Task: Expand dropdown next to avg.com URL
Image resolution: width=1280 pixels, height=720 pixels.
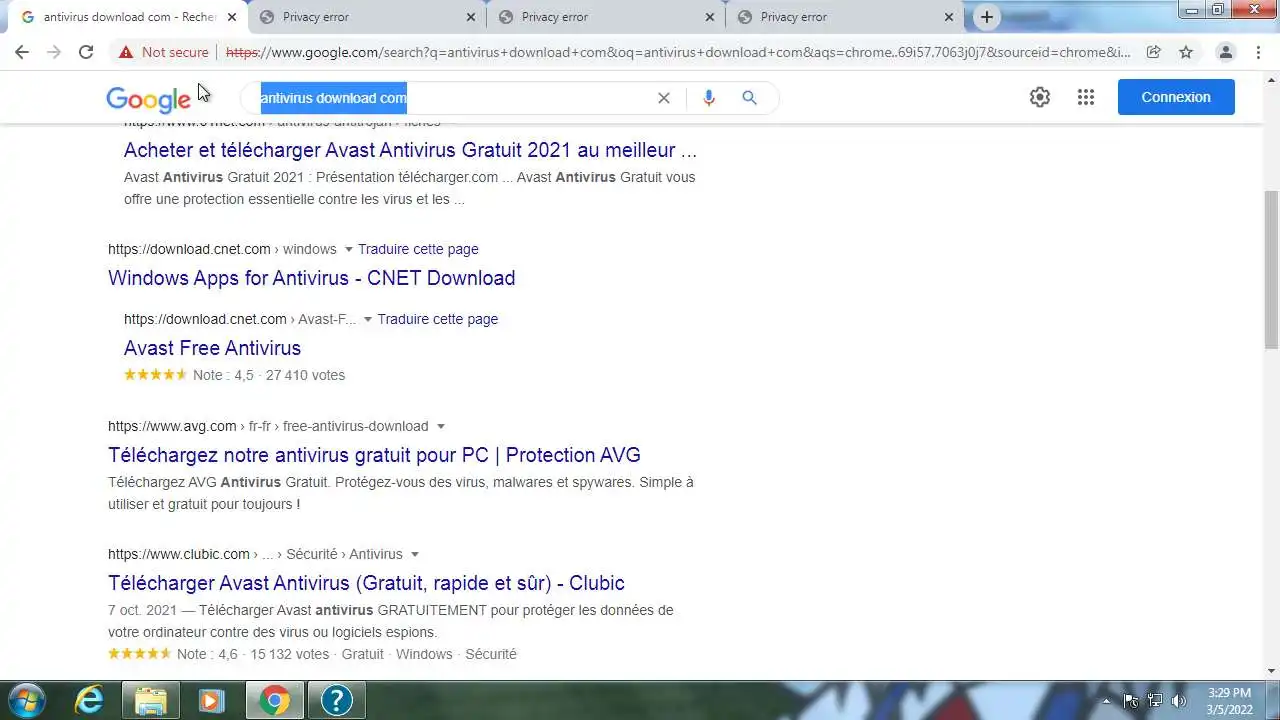Action: [x=441, y=426]
